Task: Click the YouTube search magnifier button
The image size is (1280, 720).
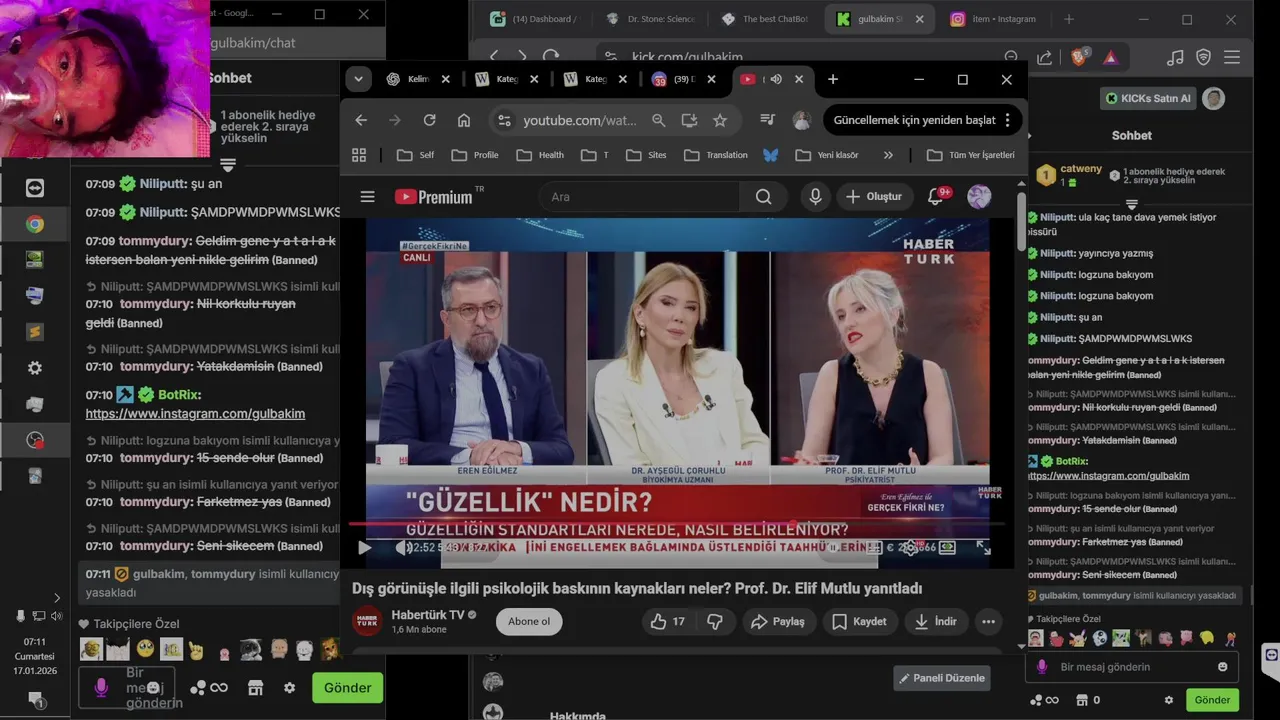Action: pyautogui.click(x=763, y=197)
